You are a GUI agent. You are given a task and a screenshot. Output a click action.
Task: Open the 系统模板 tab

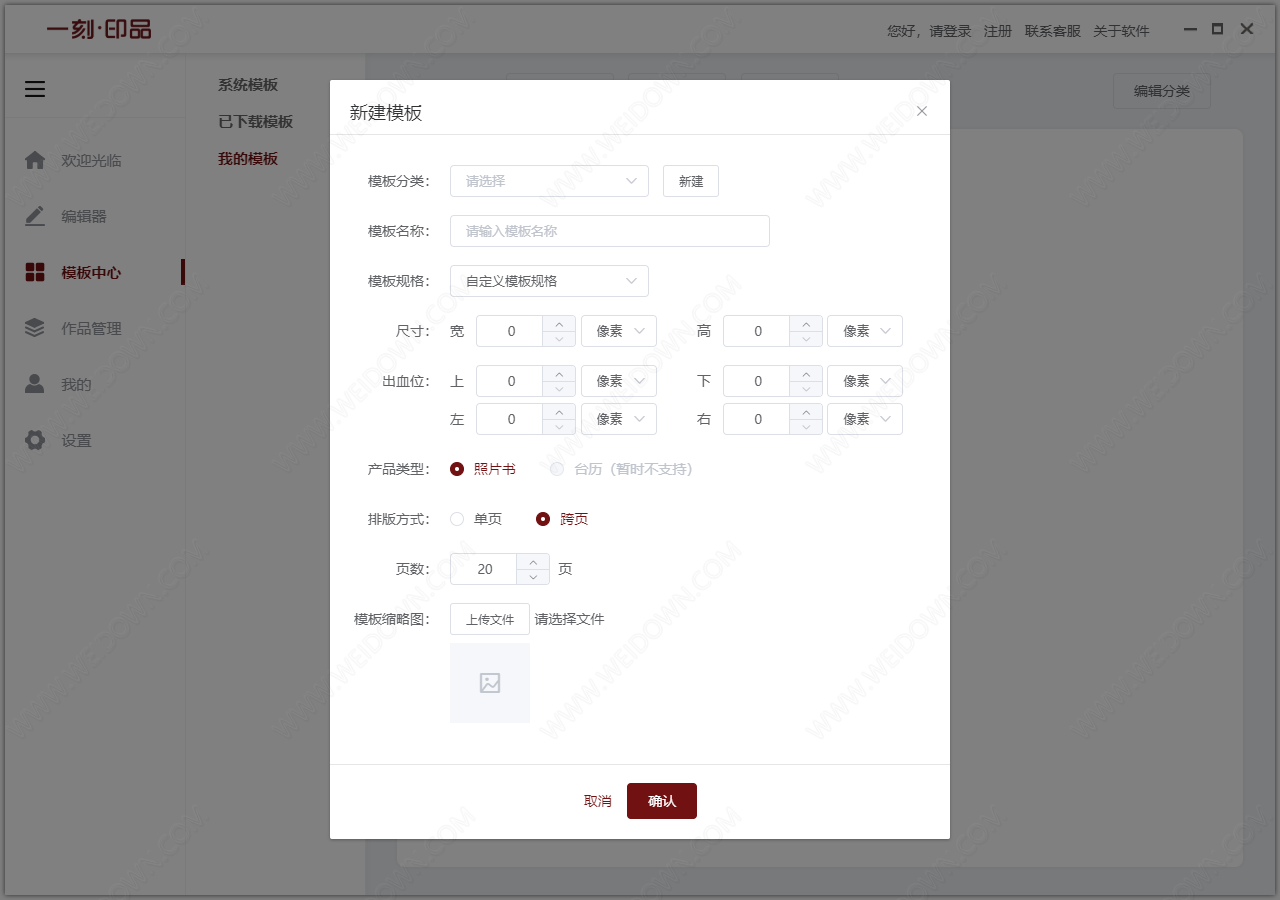pyautogui.click(x=248, y=85)
